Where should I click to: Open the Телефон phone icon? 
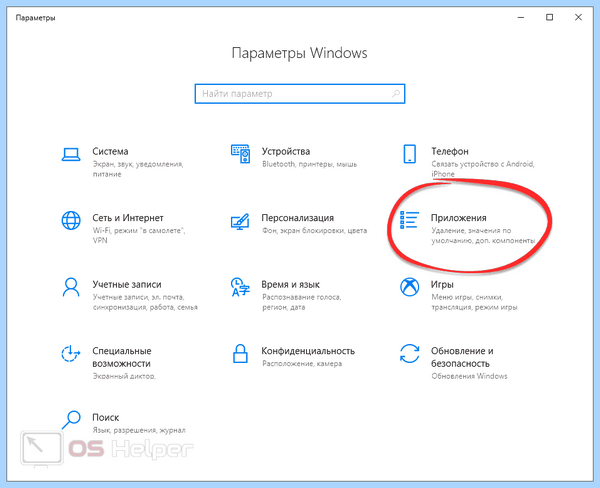[409, 154]
